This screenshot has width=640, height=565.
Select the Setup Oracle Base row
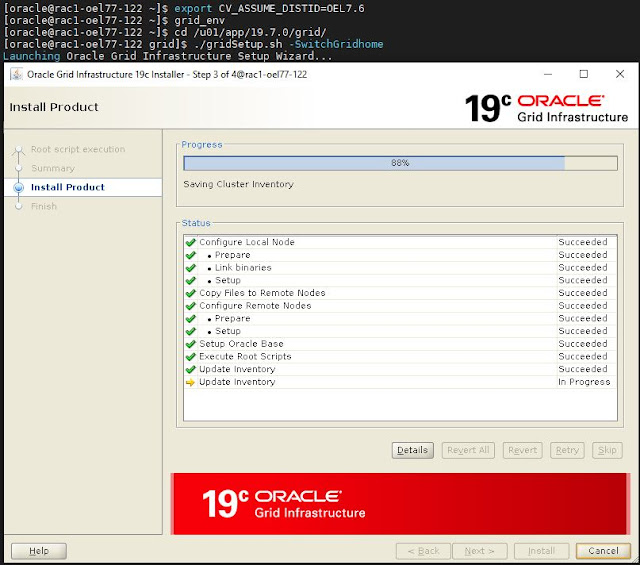point(400,344)
